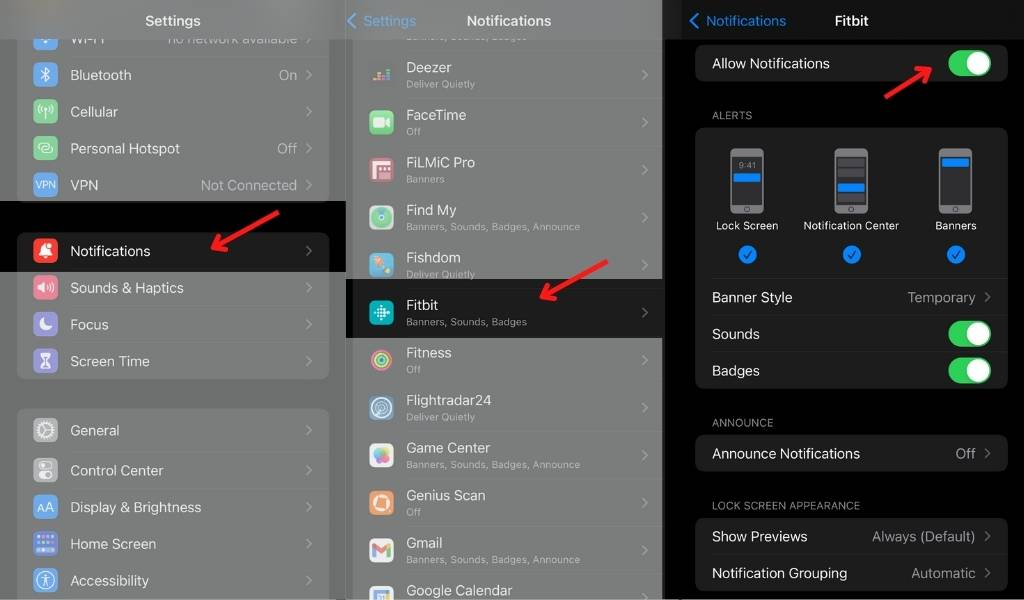Tap the chevron on the Gmail row

645,550
